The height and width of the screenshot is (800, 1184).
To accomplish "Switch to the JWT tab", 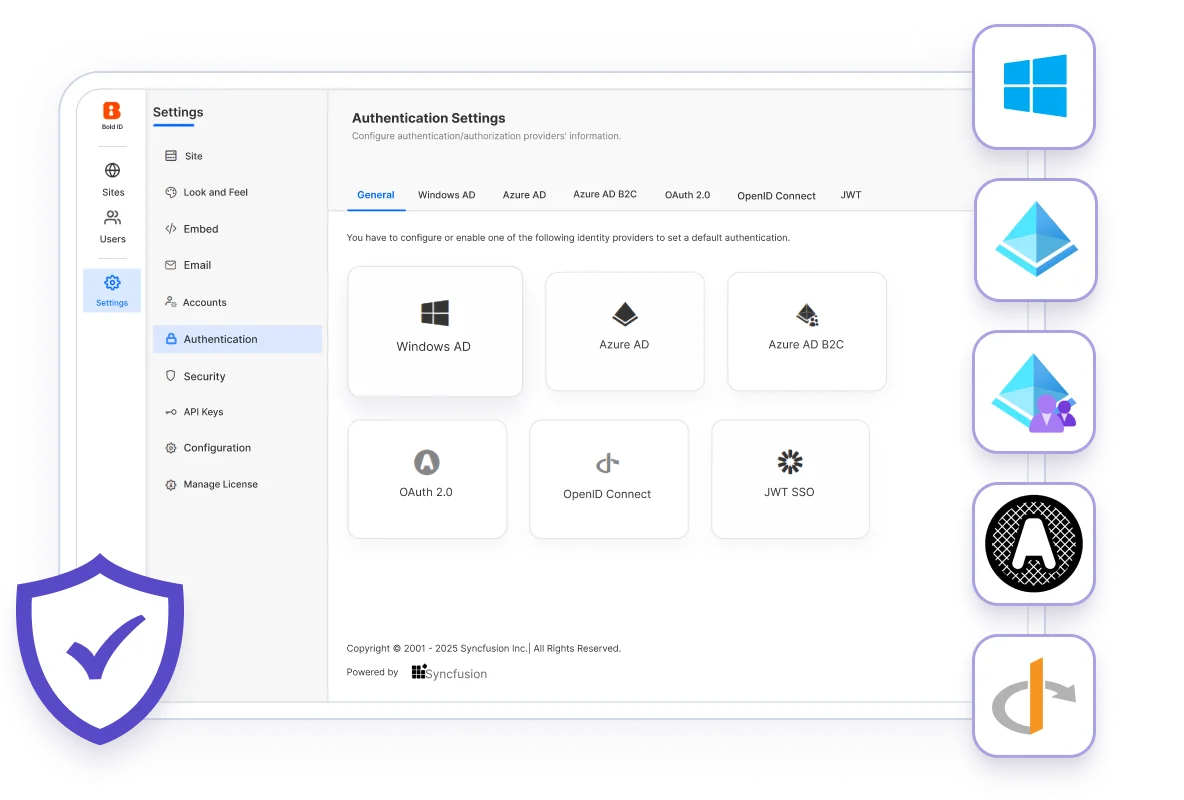I will pyautogui.click(x=851, y=195).
